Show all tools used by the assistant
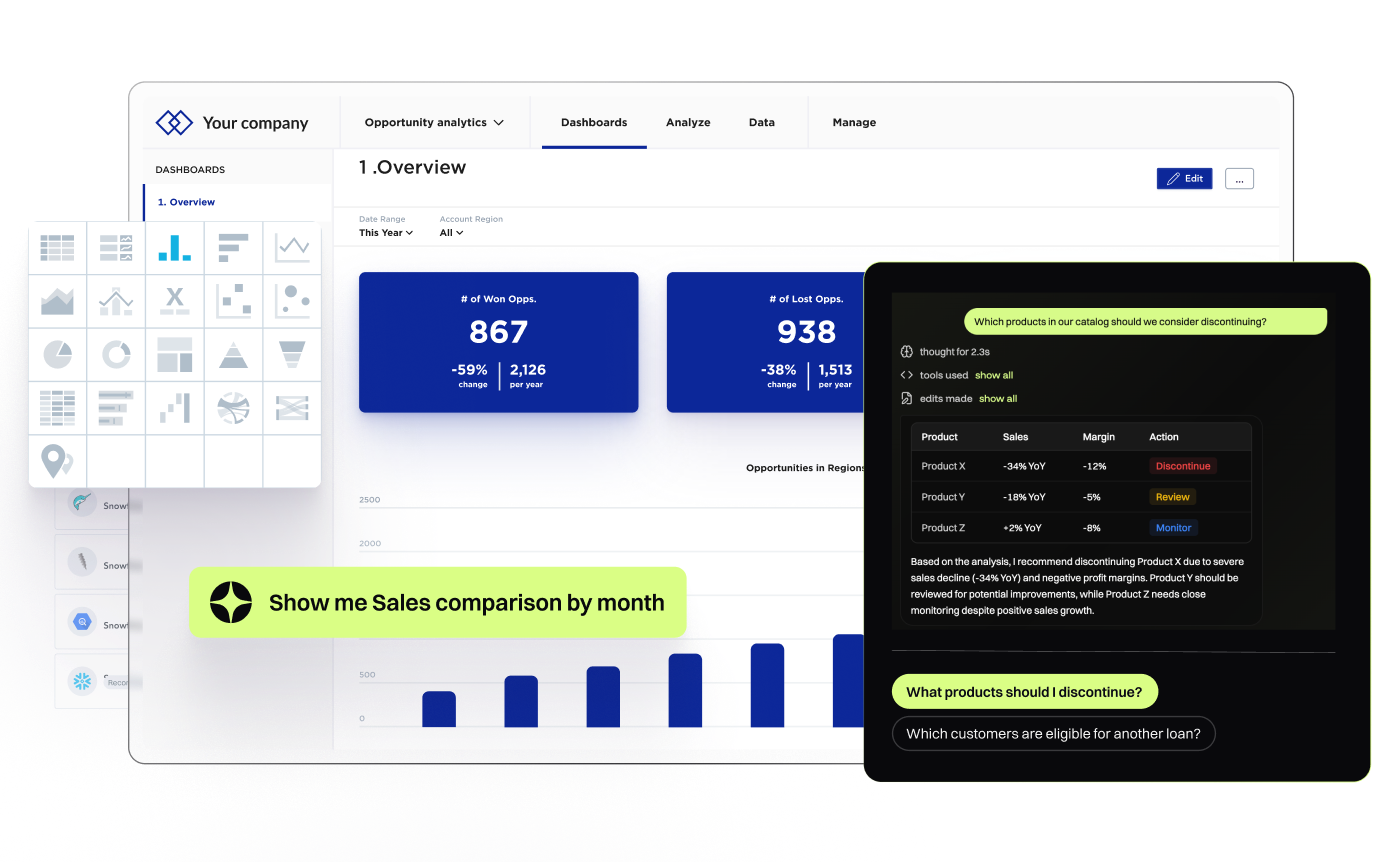Viewport: 1400px width, 862px height. point(993,375)
